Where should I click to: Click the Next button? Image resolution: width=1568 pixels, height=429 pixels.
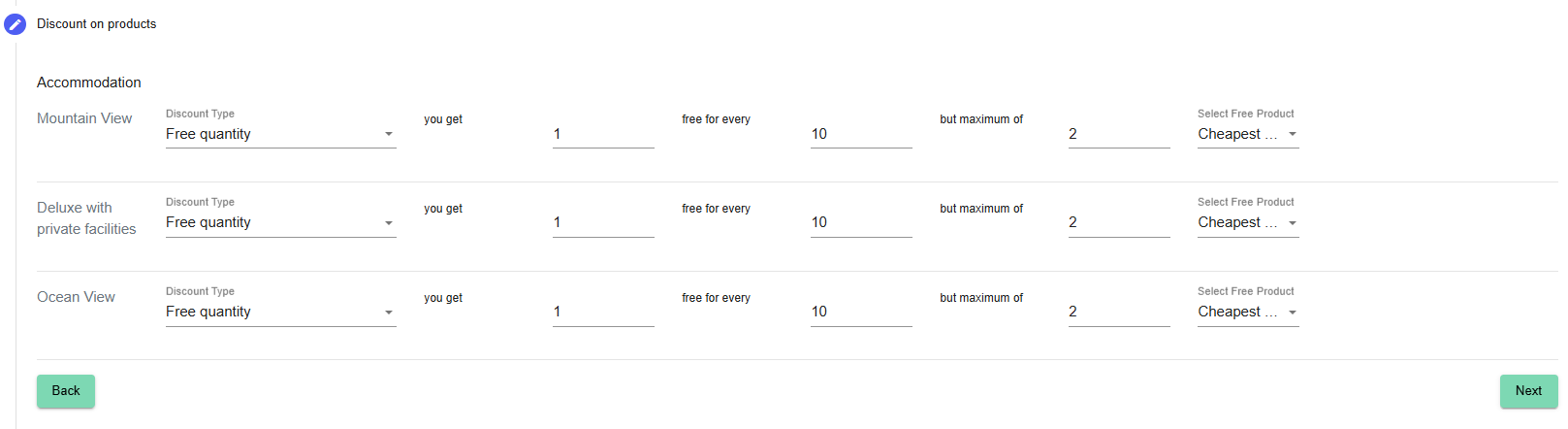click(1528, 391)
